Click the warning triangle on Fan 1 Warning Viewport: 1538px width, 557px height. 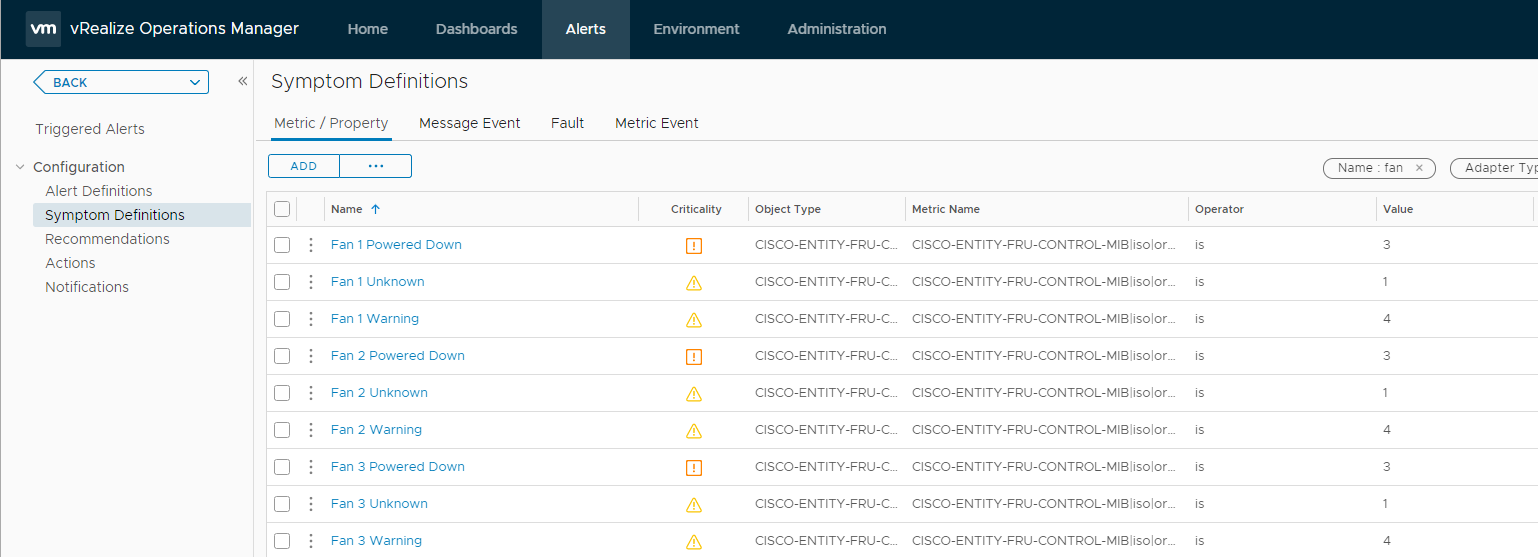694,319
